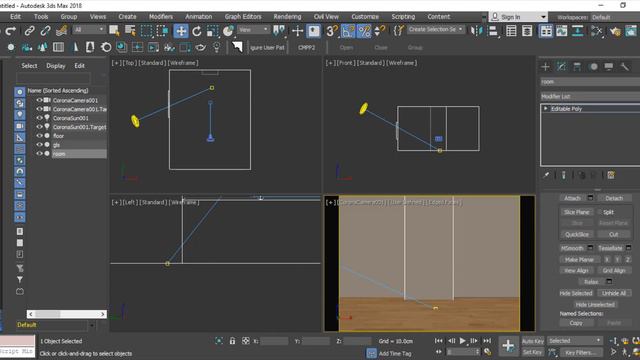Open the Modifier List dropdown

pos(590,96)
